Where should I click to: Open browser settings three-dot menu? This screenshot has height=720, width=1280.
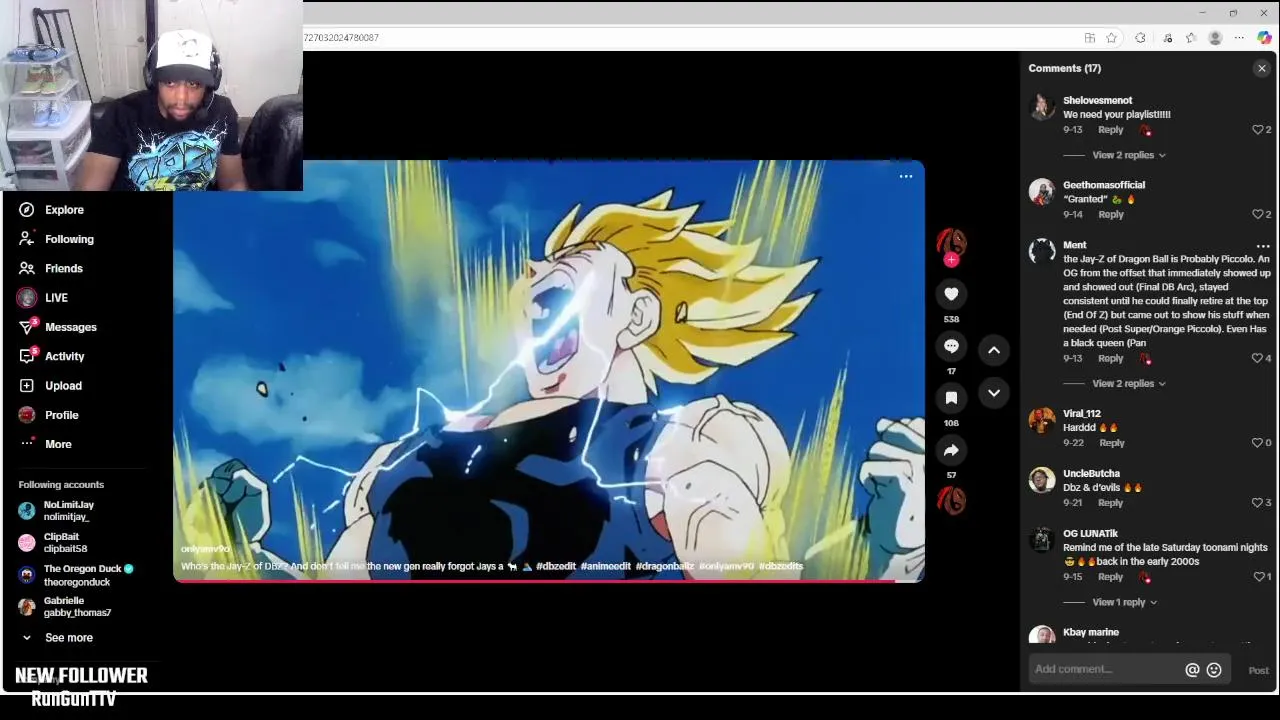[1239, 38]
